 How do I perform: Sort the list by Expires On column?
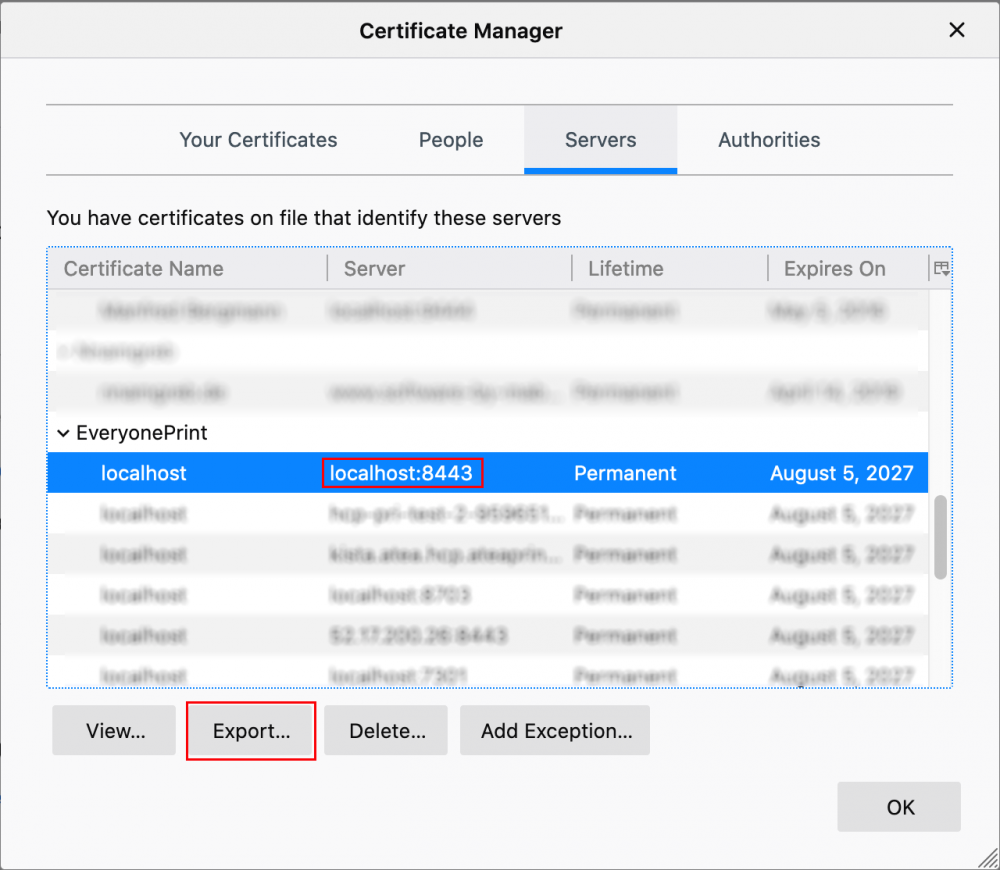pos(835,268)
